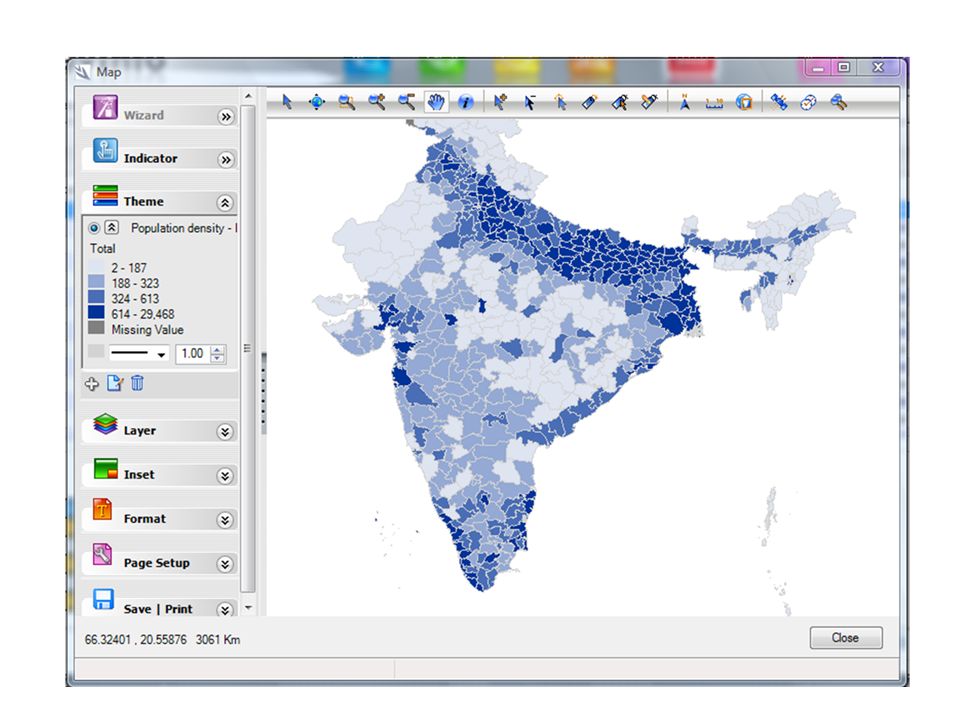The height and width of the screenshot is (720, 960).
Task: Collapse the Theme panel chevron
Action: [x=225, y=203]
